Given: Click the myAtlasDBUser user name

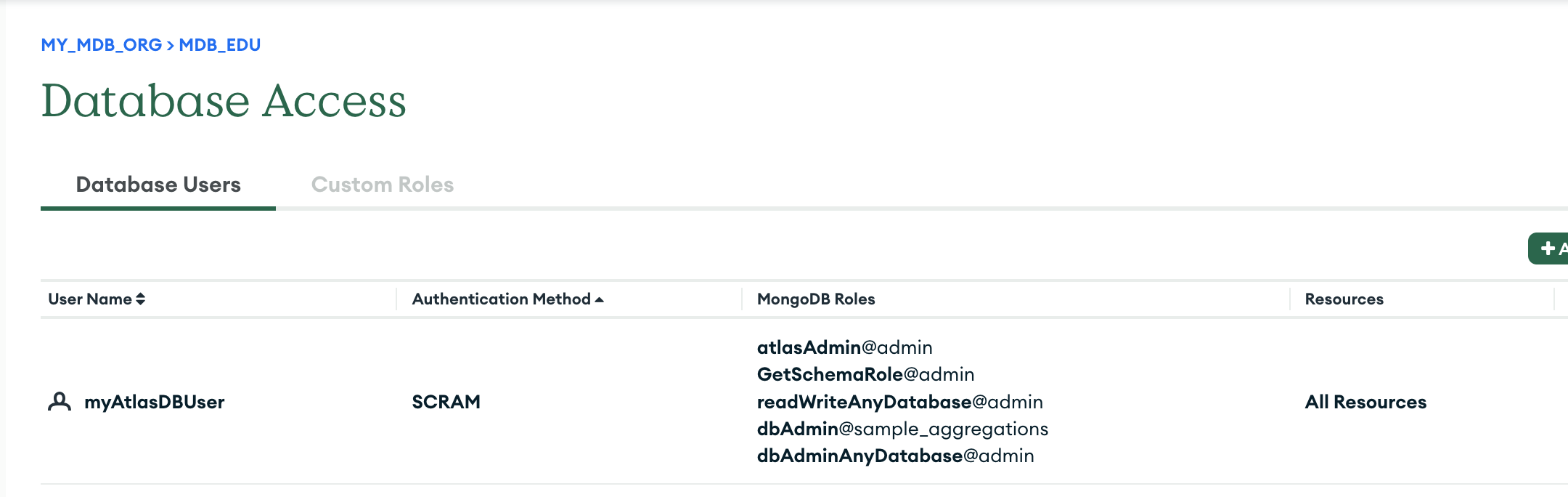Looking at the screenshot, I should click(x=155, y=402).
